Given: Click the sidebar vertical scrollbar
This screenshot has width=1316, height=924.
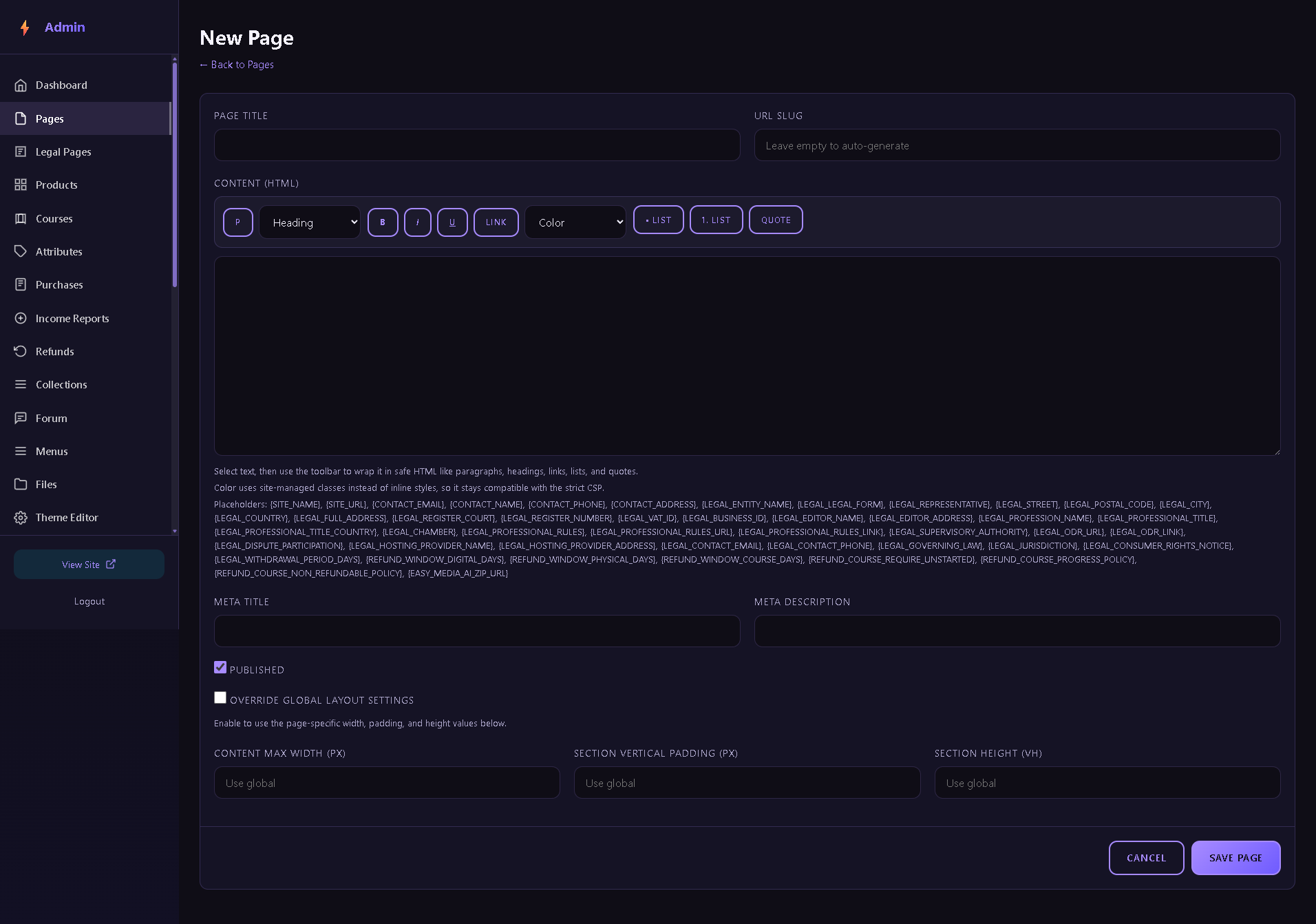Looking at the screenshot, I should click(x=175, y=175).
